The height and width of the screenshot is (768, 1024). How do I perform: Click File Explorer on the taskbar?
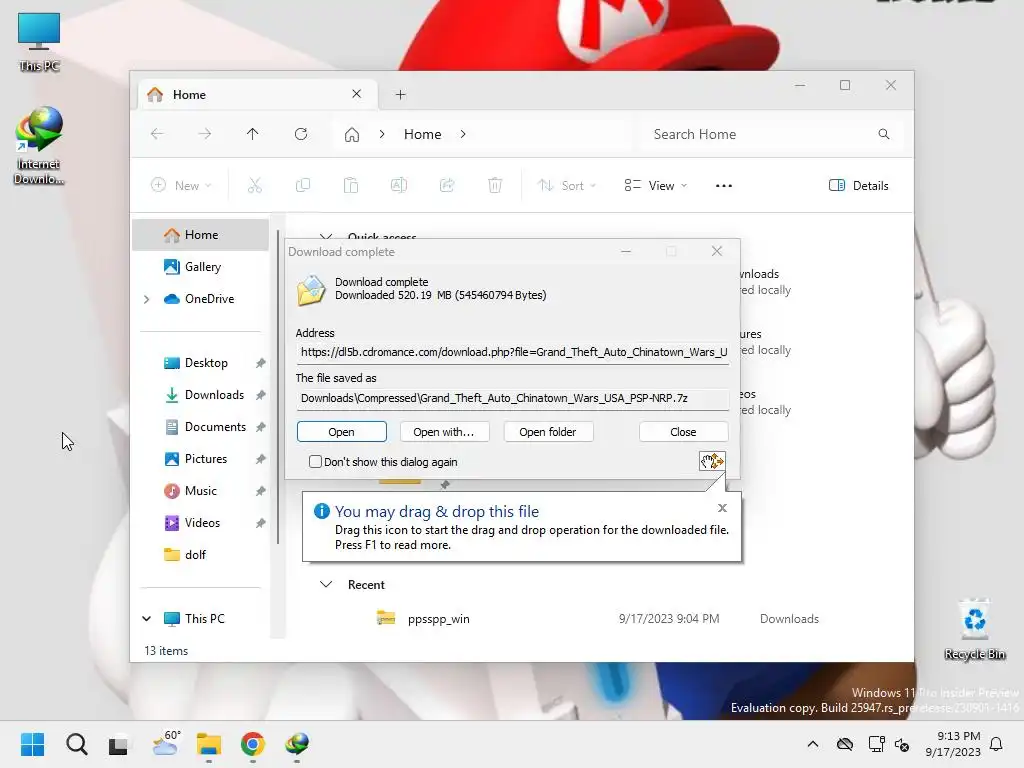click(209, 744)
